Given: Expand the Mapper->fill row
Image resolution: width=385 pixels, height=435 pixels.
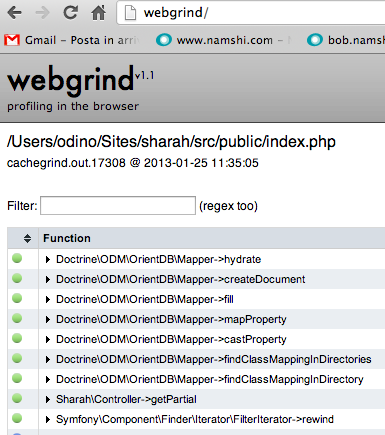Looking at the screenshot, I should click(47, 299).
